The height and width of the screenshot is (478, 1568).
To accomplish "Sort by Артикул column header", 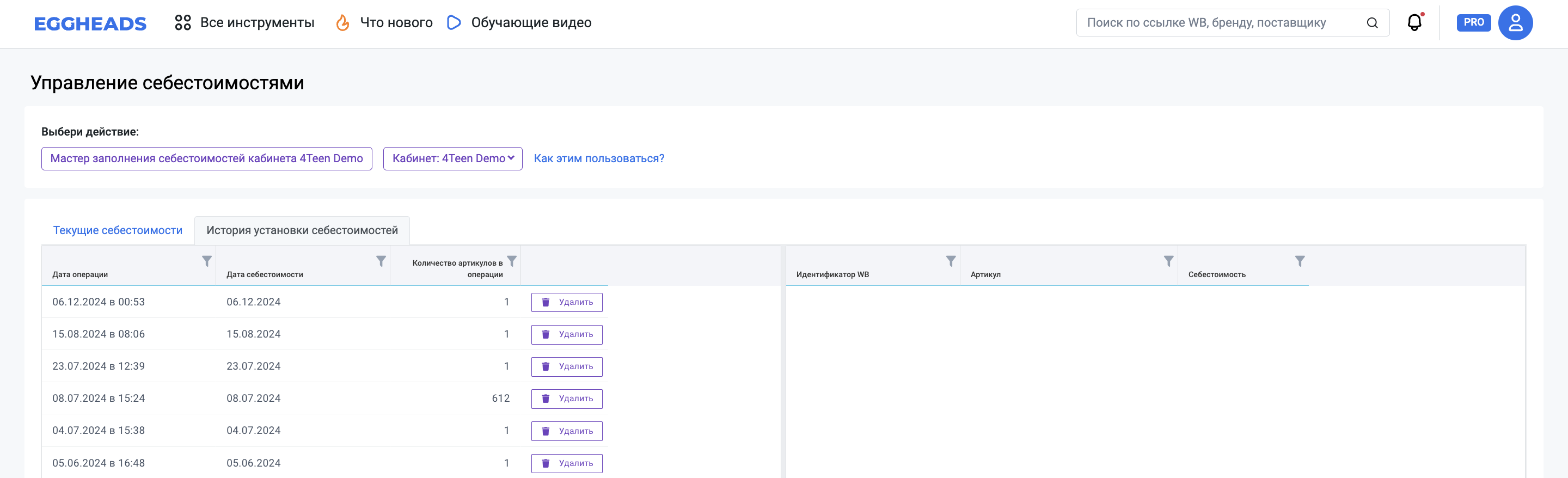I will tap(985, 274).
